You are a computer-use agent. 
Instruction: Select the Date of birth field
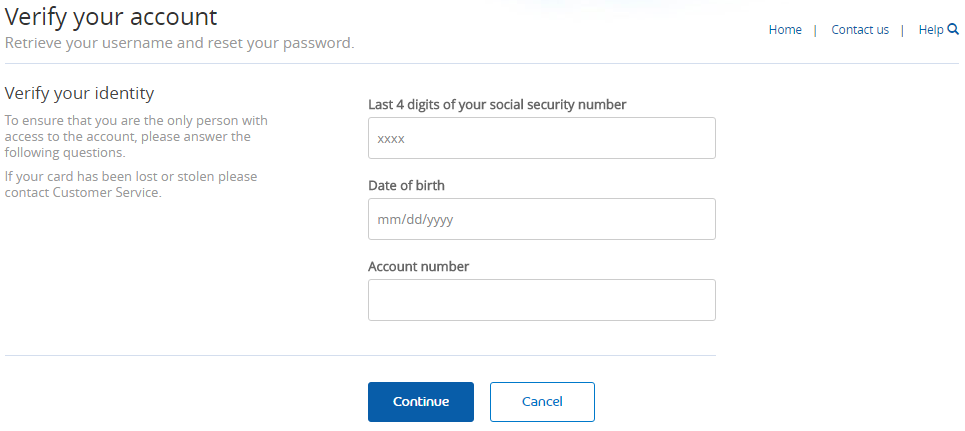[542, 219]
